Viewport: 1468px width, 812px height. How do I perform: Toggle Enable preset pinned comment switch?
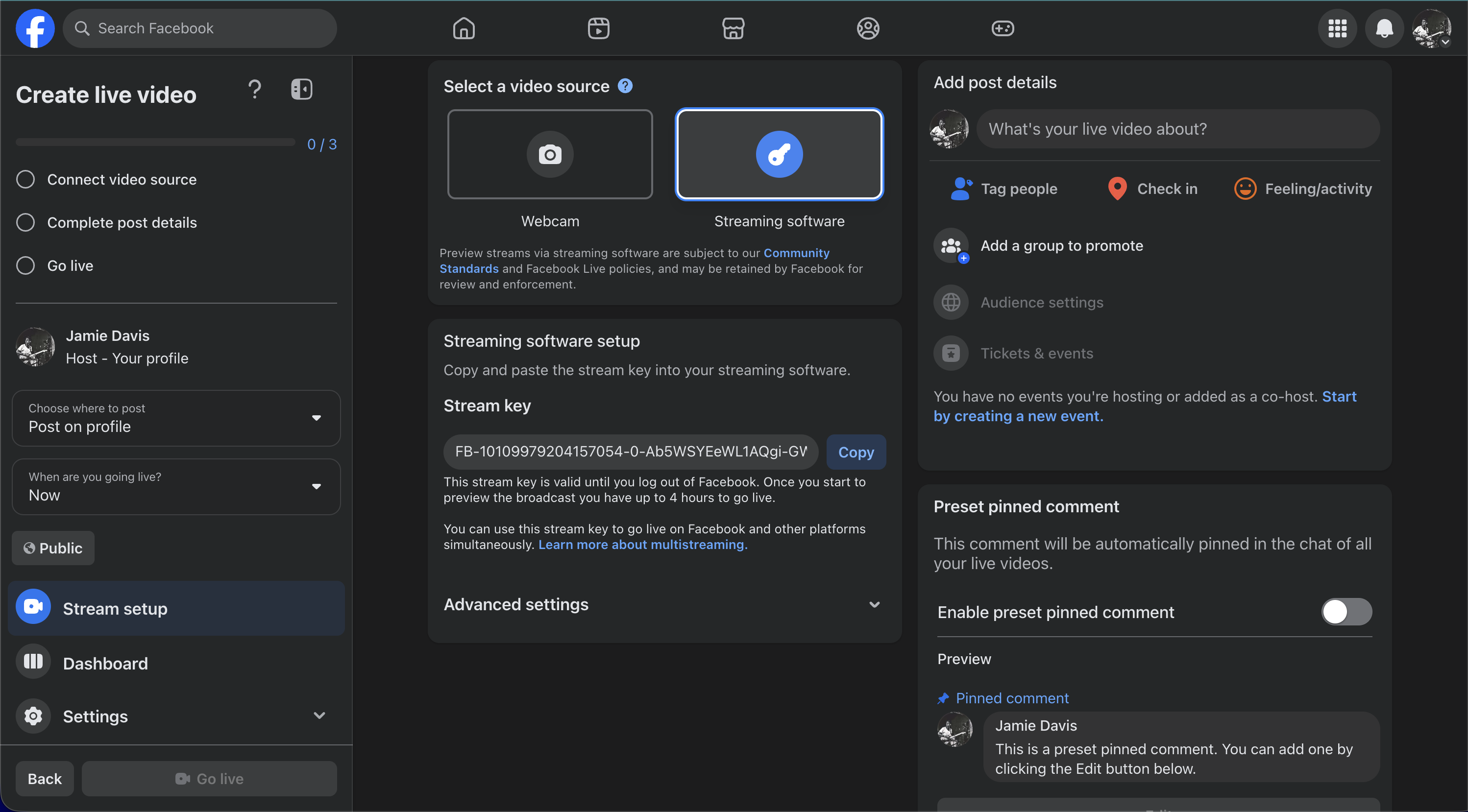(1346, 612)
